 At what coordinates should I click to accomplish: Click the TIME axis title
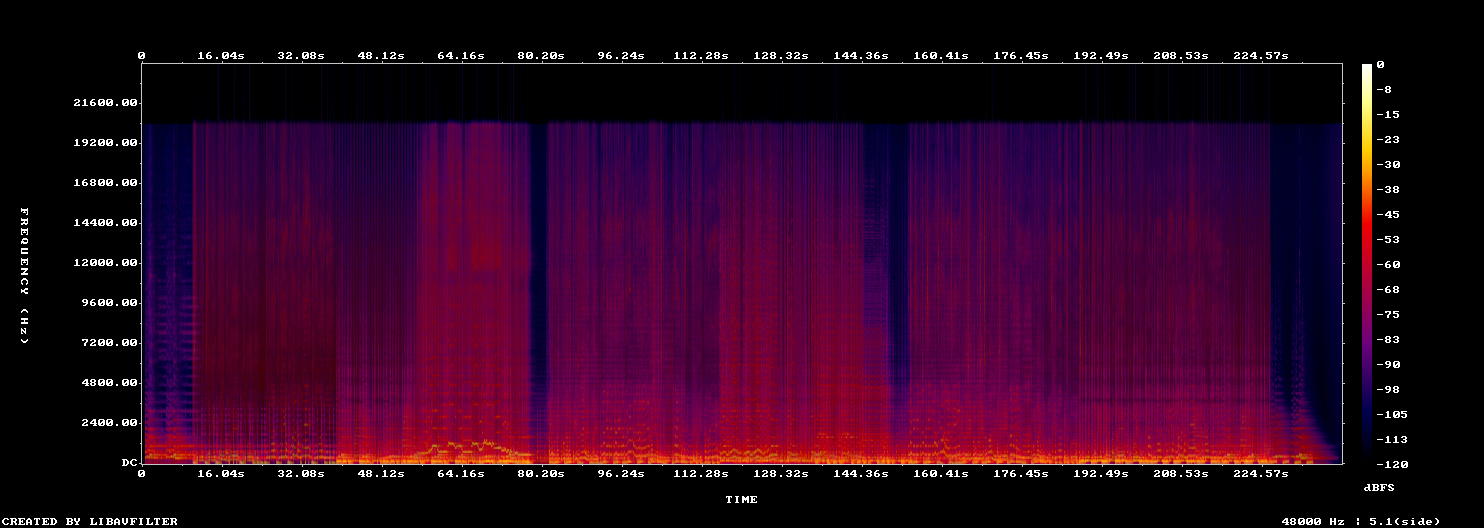point(741,499)
